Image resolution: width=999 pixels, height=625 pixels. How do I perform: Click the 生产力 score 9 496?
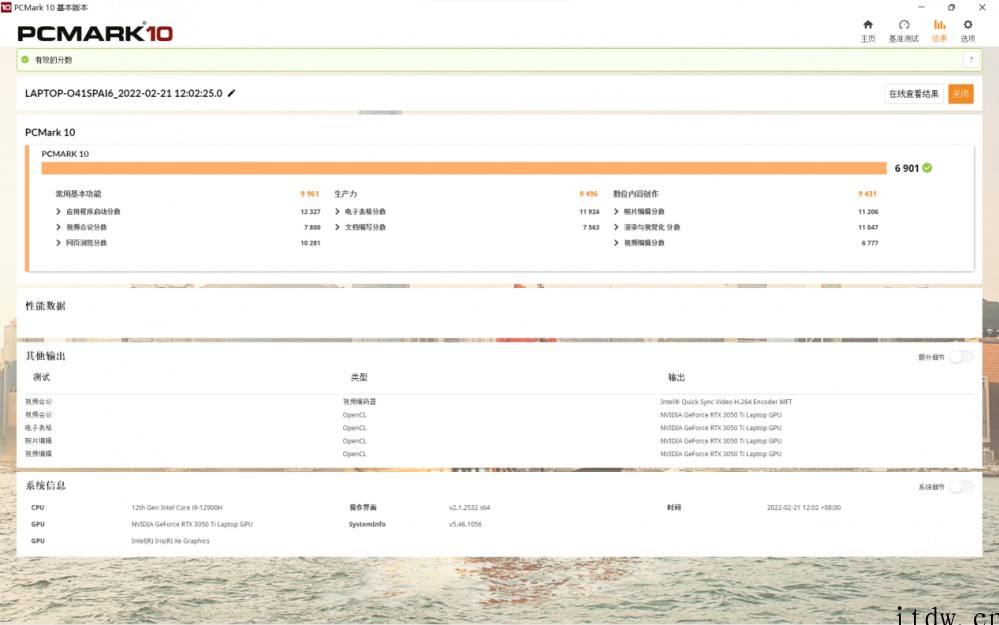[589, 194]
